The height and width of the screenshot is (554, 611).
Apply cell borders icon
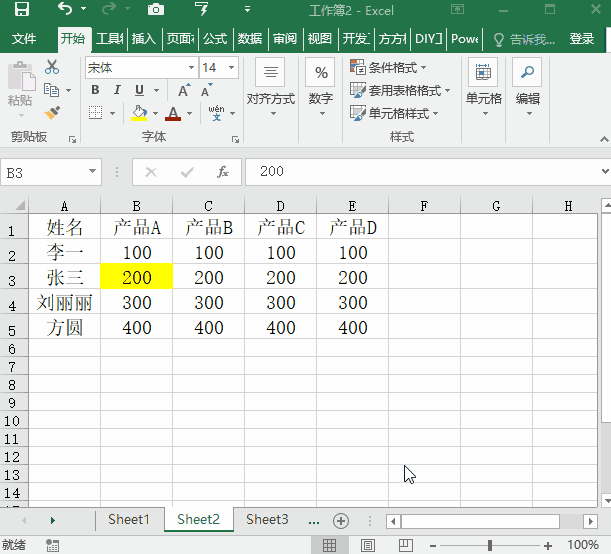click(x=95, y=113)
